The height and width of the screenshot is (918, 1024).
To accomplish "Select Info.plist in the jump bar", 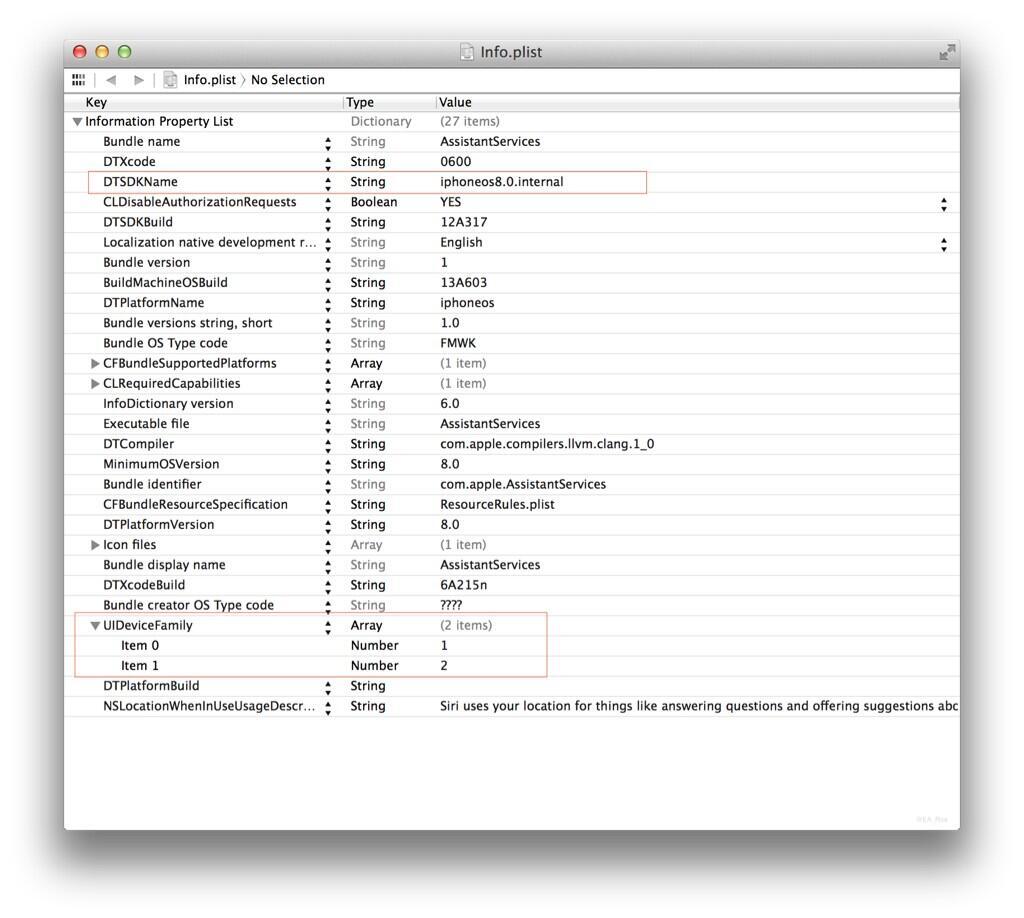I will coord(210,80).
